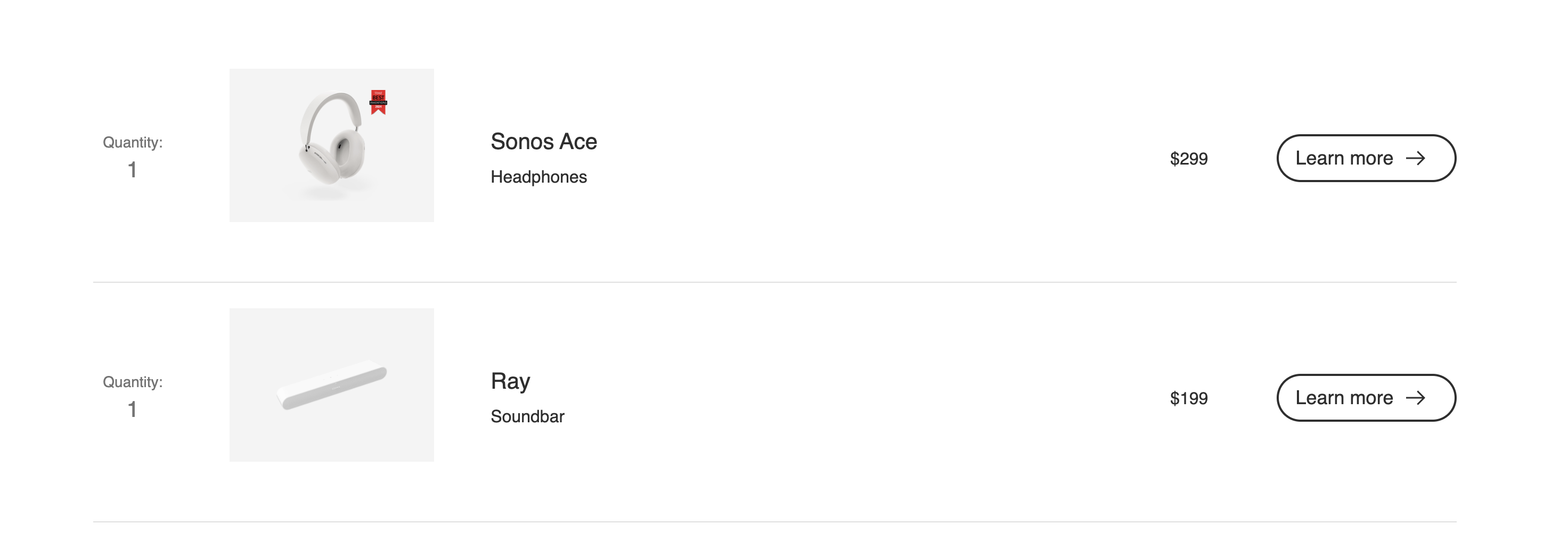1568x557 pixels.
Task: Select the Sonos Ace product title
Action: pos(544,142)
